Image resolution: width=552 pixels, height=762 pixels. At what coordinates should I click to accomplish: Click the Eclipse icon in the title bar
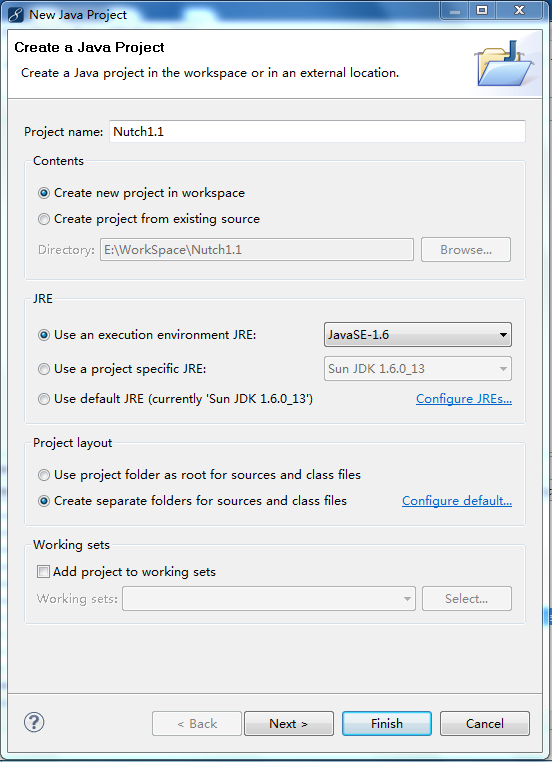coord(16,15)
